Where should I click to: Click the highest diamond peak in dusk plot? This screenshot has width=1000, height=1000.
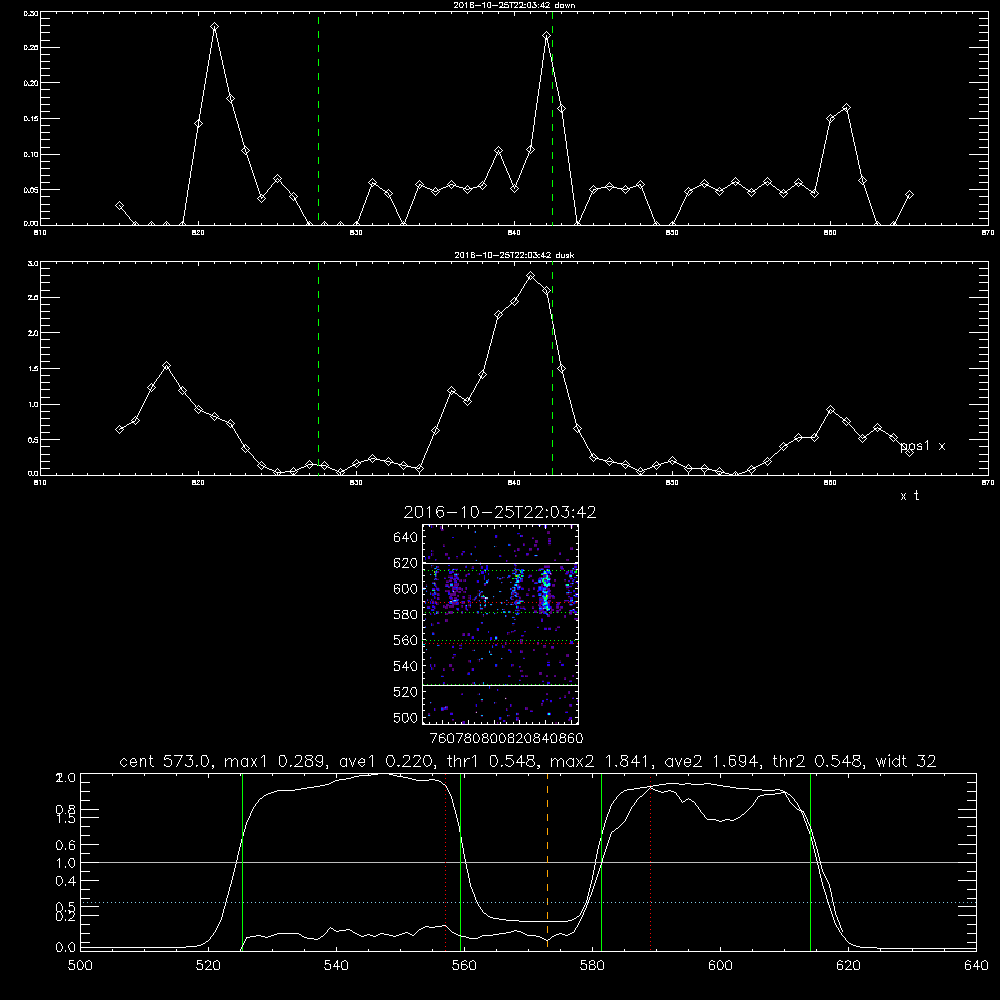(x=531, y=276)
